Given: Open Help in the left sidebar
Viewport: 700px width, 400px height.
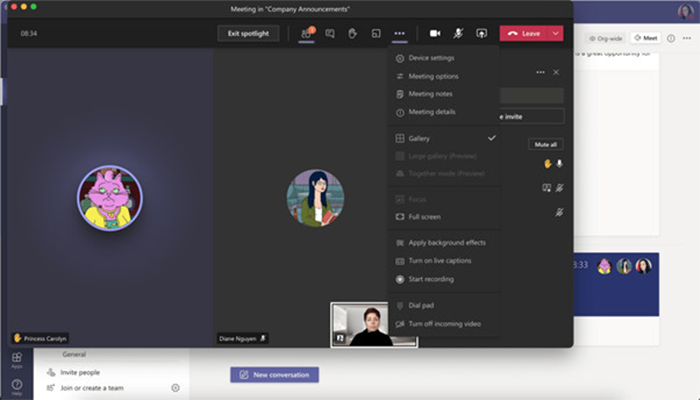Looking at the screenshot, I should point(17,386).
